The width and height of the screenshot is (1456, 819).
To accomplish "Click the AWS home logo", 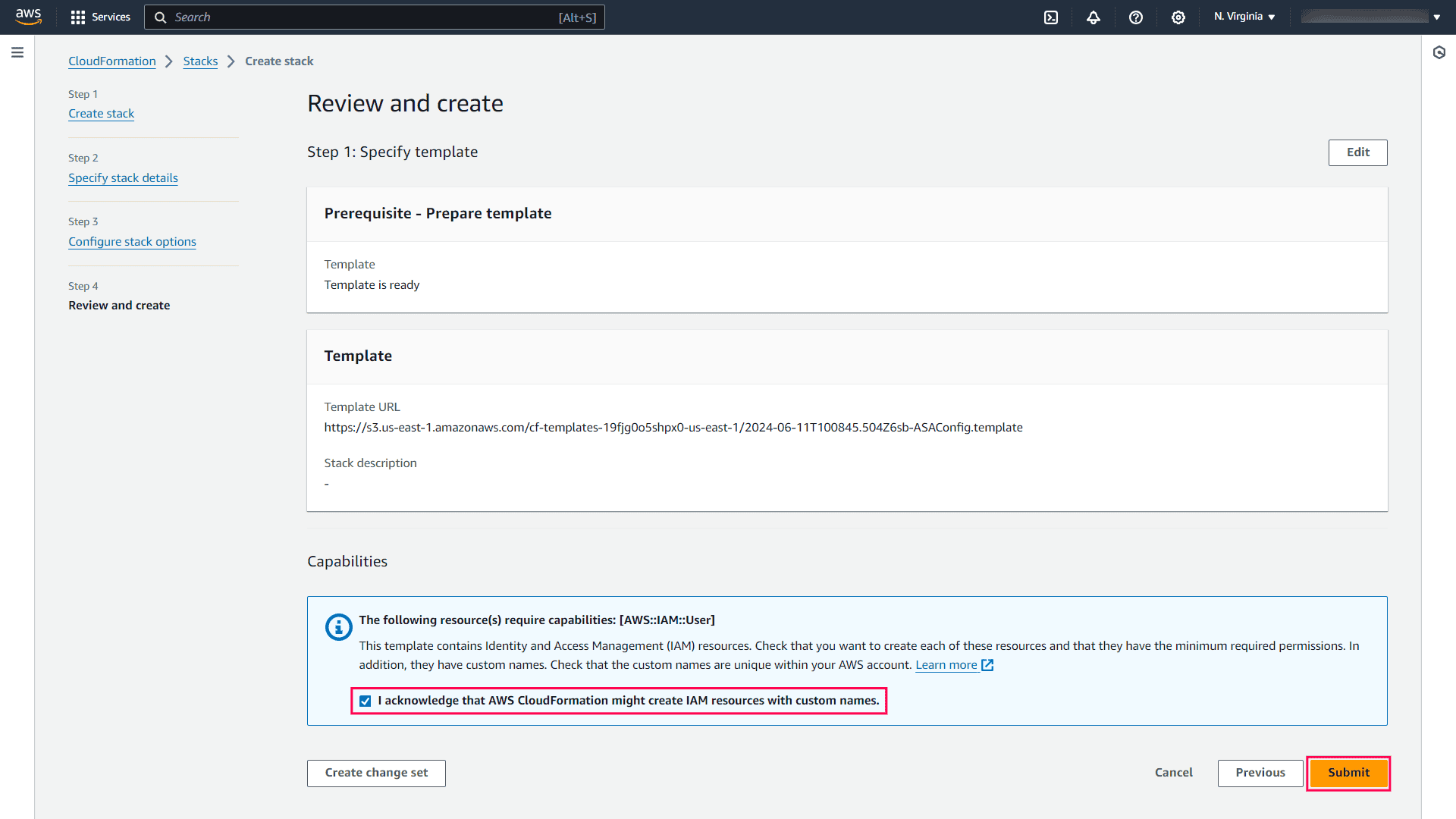I will [28, 17].
